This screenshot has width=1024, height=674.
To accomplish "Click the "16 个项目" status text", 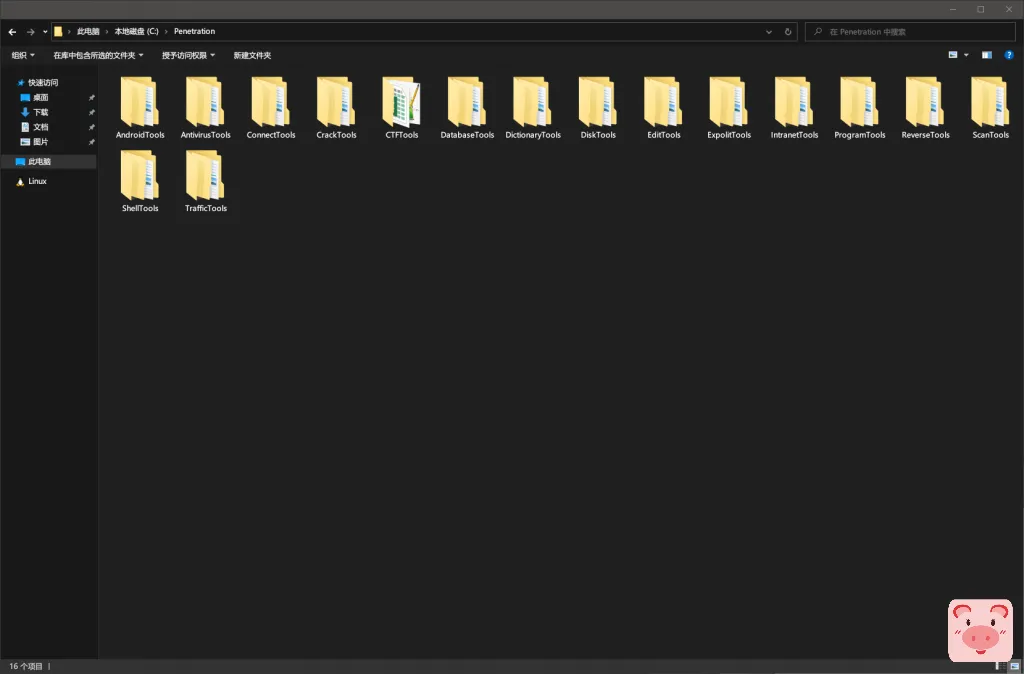I will 25,666.
